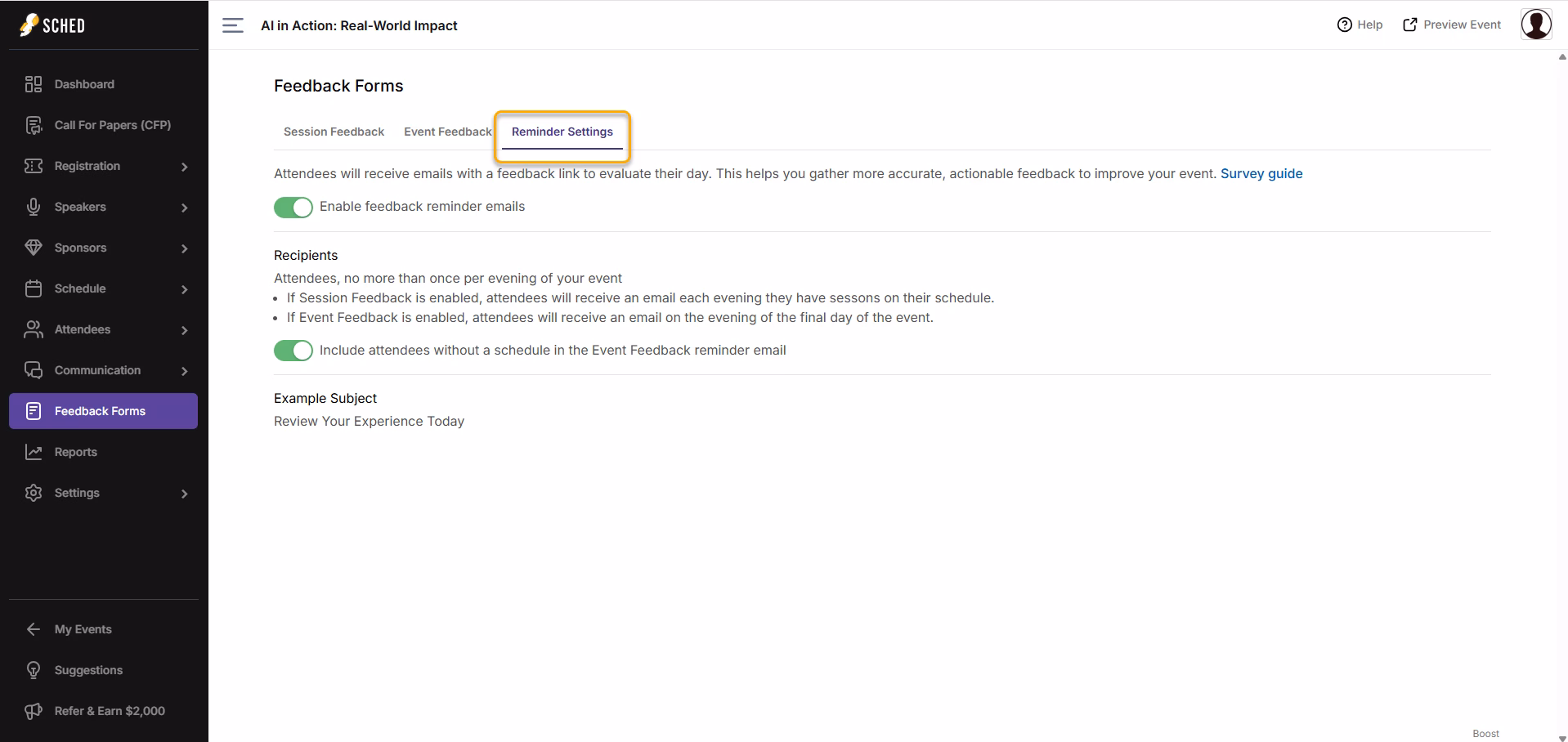
Task: Click the Preview Event link
Action: pyautogui.click(x=1452, y=25)
